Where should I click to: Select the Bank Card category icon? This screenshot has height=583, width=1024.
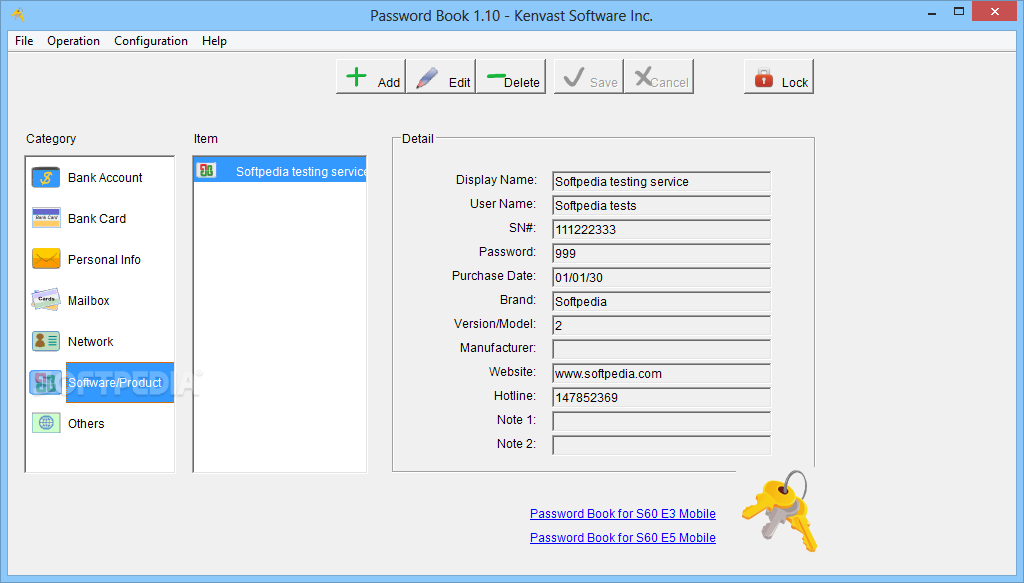[x=46, y=218]
